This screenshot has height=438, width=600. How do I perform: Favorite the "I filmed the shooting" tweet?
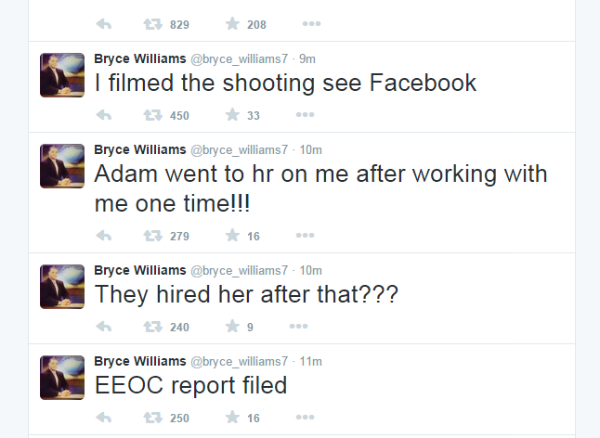[232, 116]
